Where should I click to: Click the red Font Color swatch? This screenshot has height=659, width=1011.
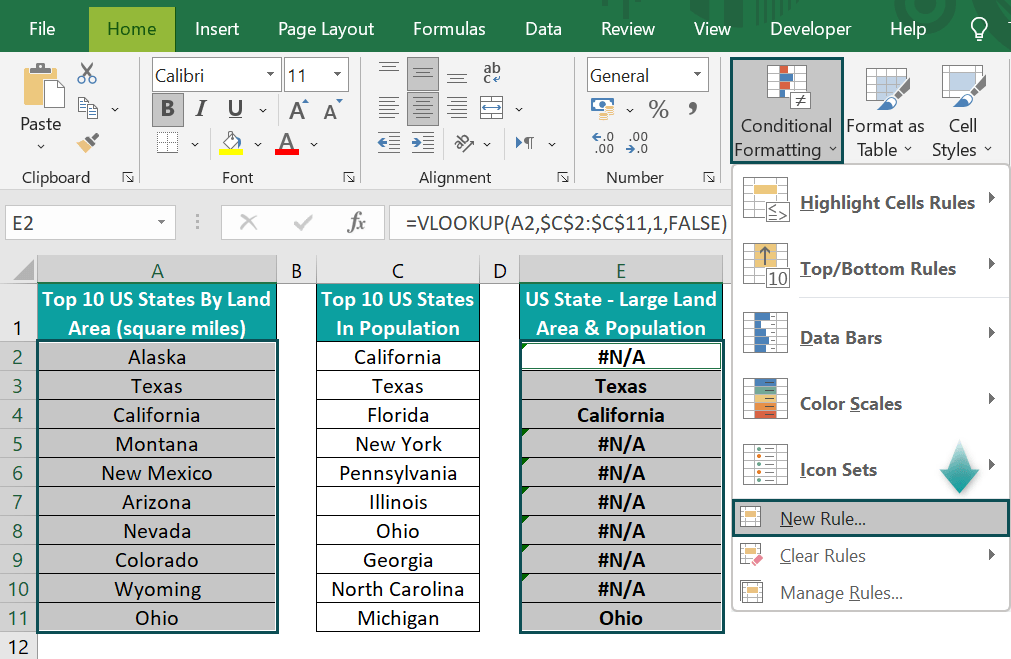[287, 143]
